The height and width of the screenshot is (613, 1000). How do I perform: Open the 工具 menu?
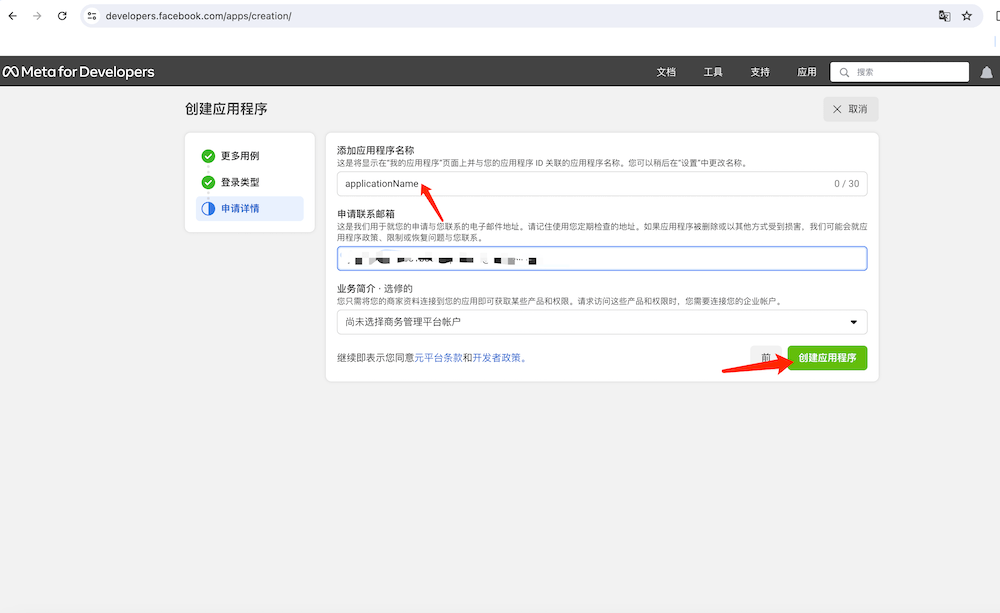[713, 72]
